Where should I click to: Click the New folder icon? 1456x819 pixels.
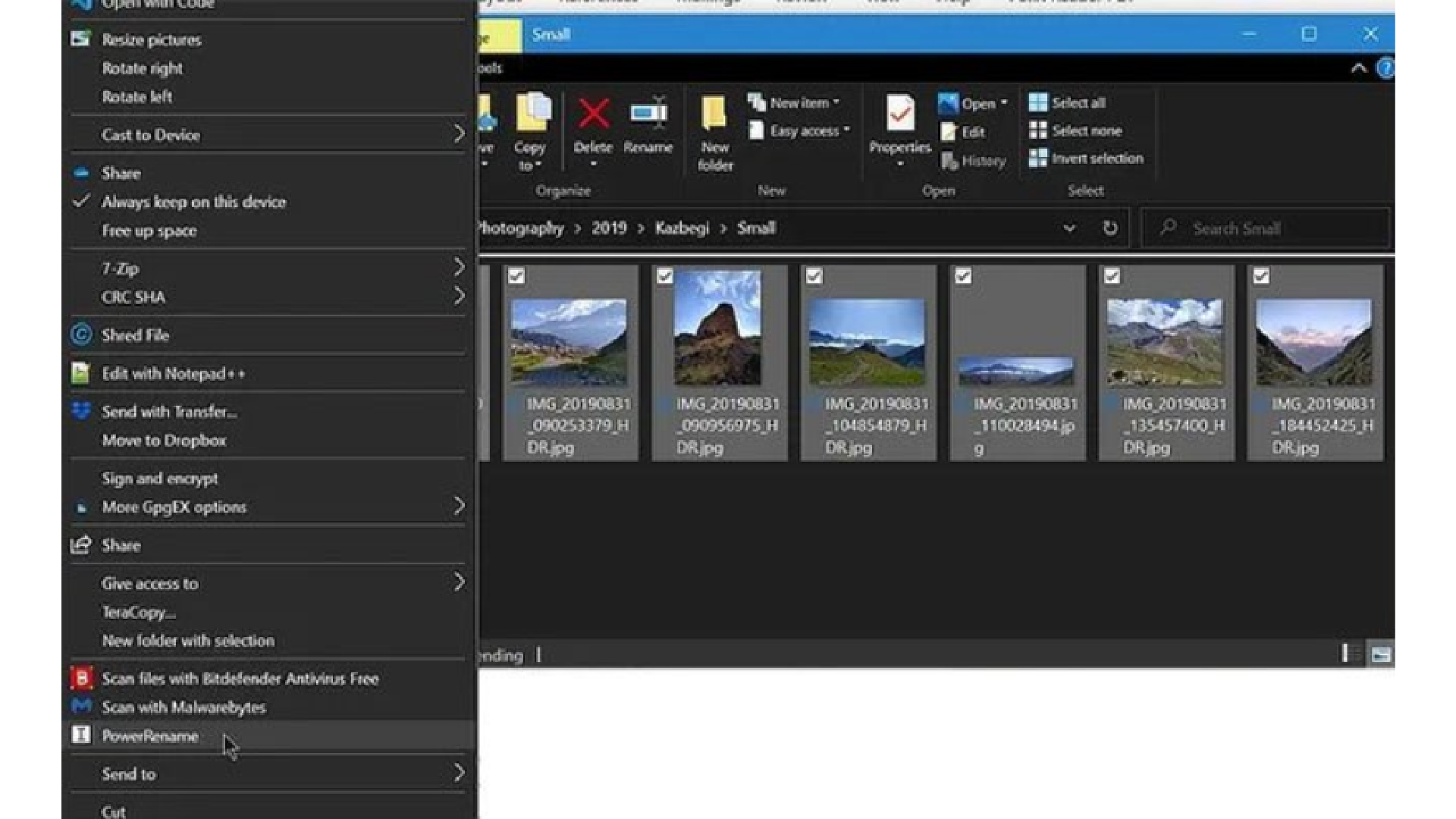click(x=714, y=115)
